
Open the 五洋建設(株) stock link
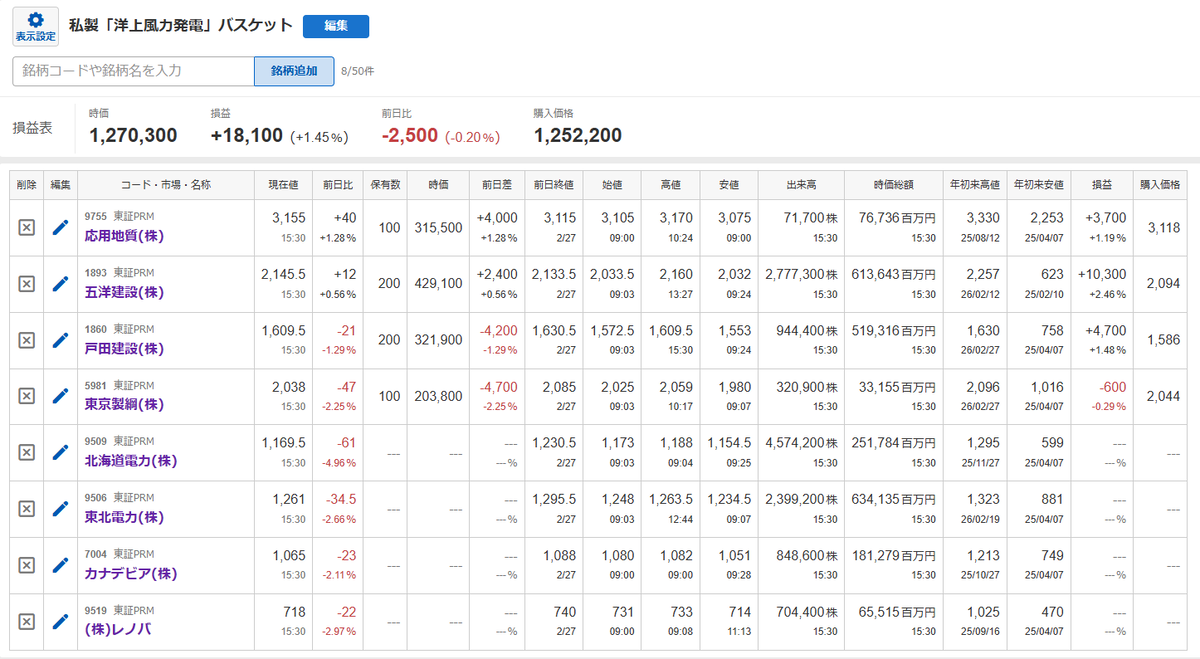click(124, 292)
